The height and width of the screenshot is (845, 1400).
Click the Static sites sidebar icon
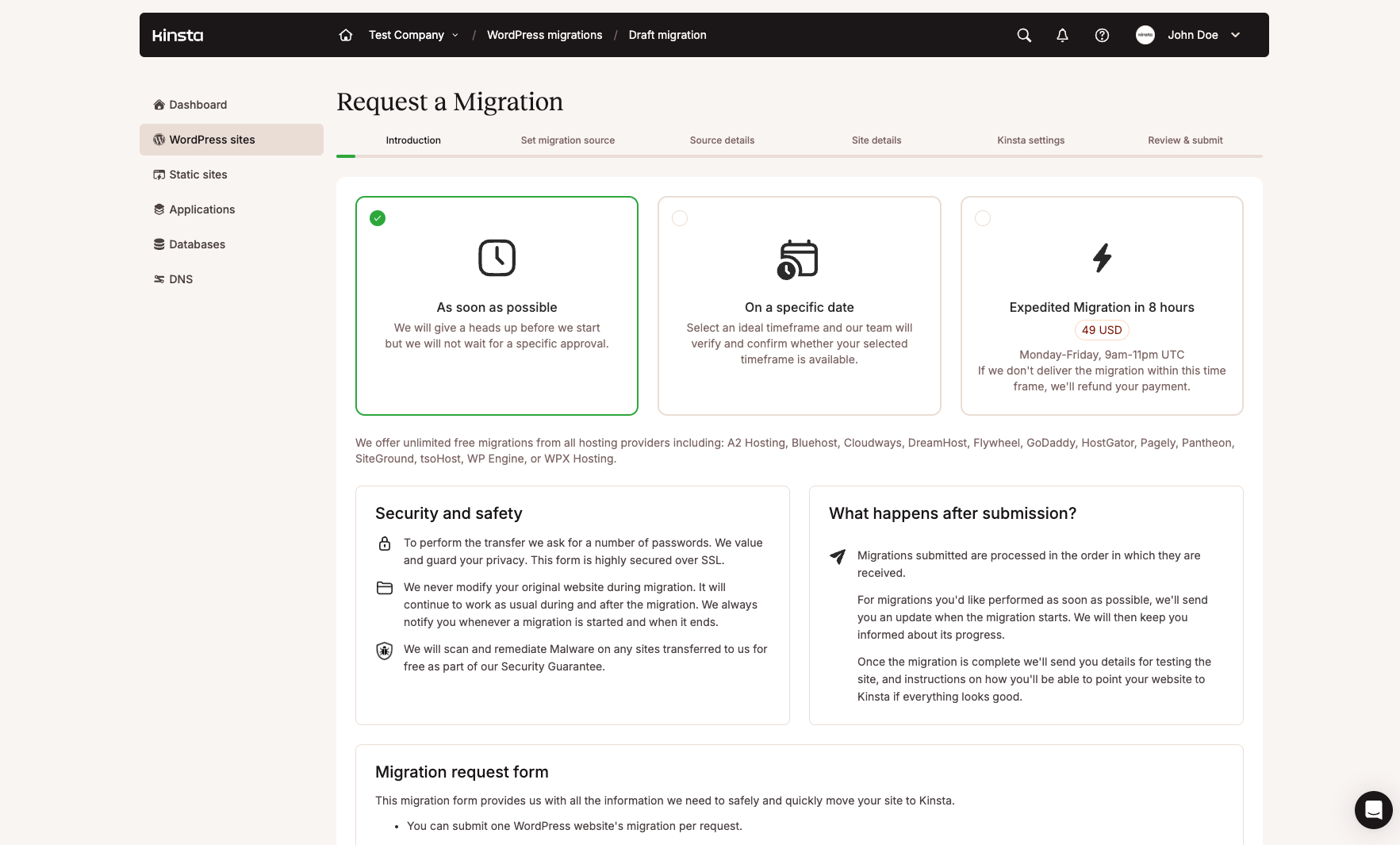159,175
